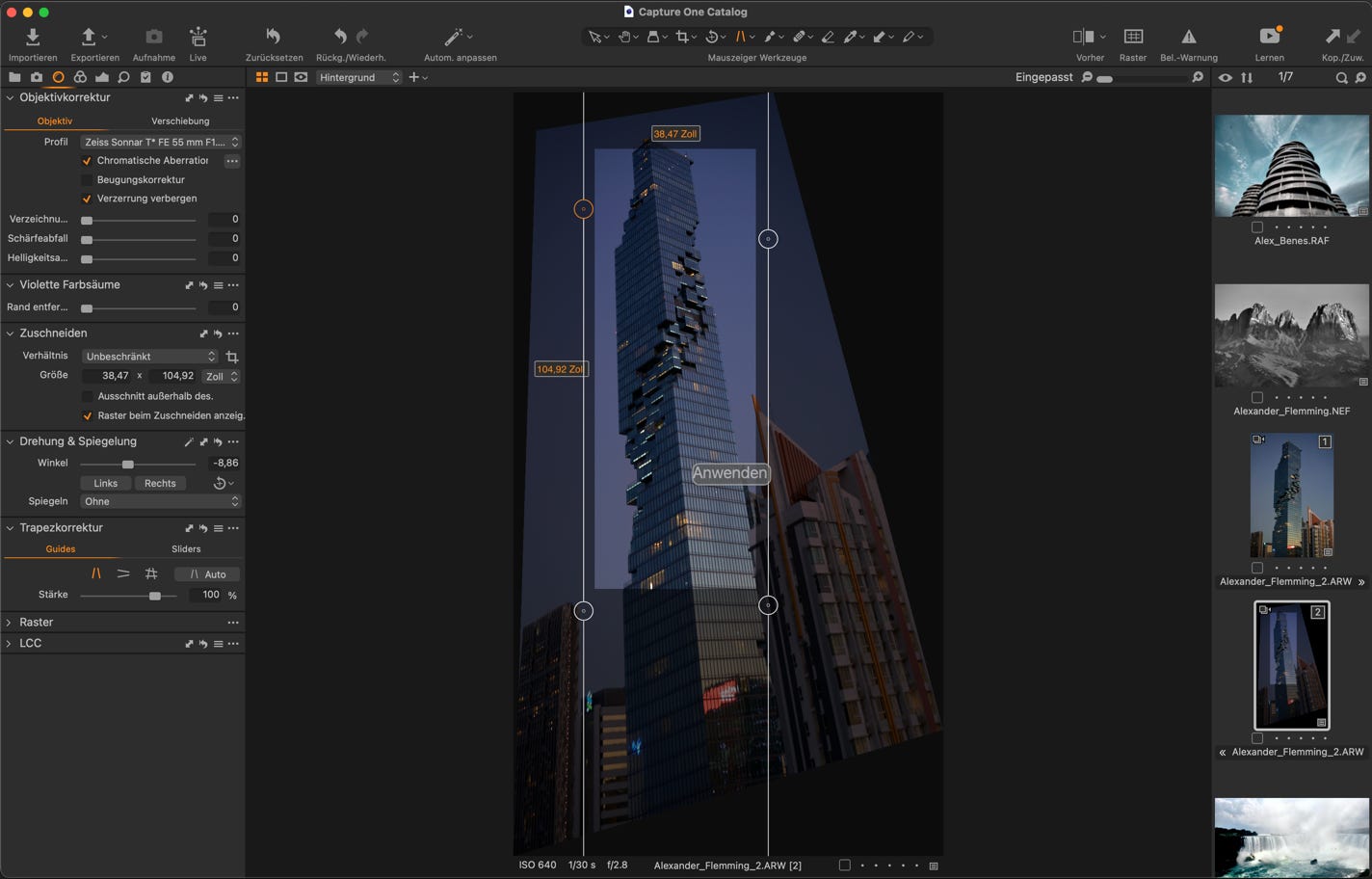The width and height of the screenshot is (1372, 879).
Task: Toggle the Raster grid icon in toolbar
Action: click(1133, 38)
